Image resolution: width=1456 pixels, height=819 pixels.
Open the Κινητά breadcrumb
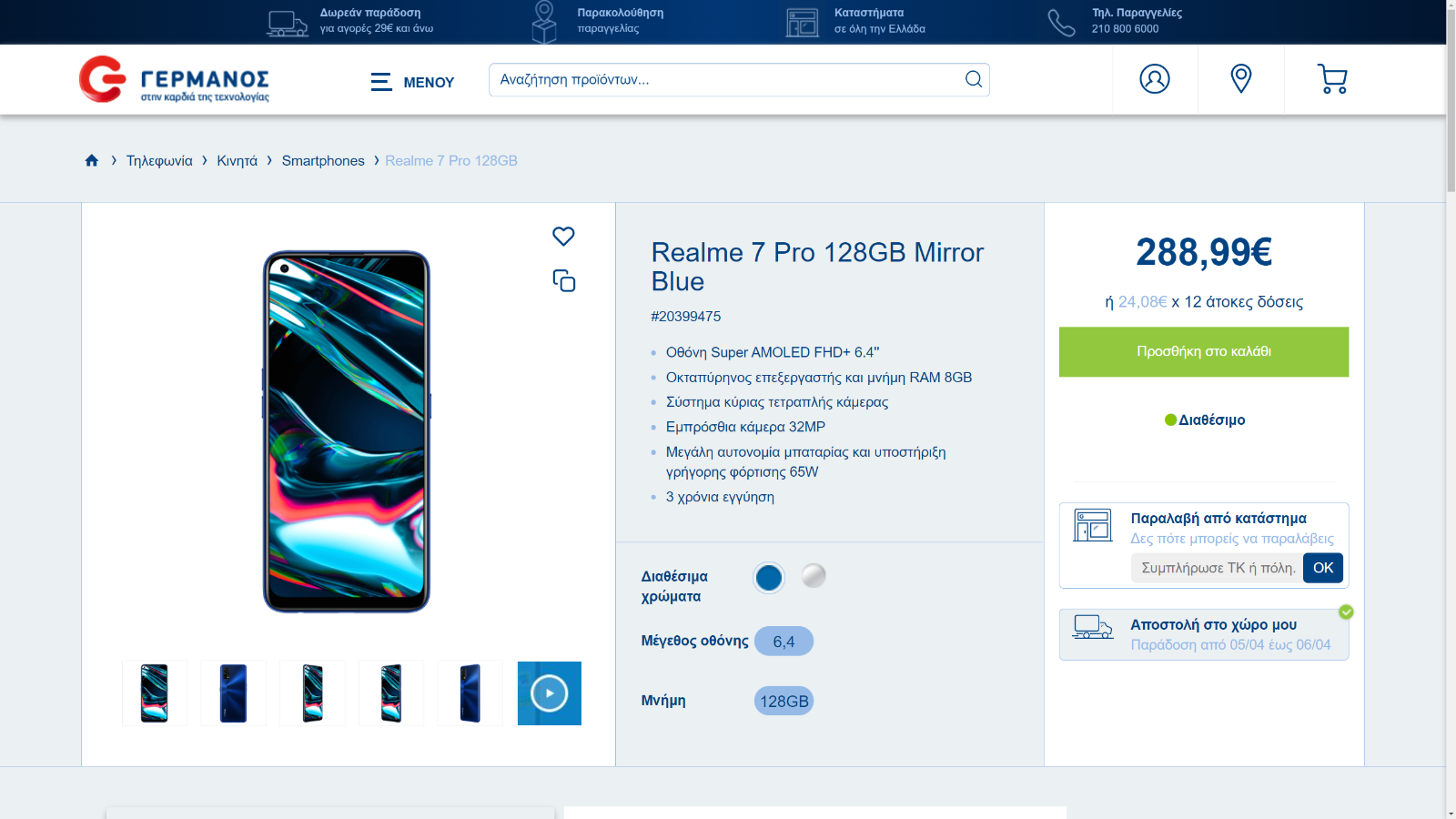[x=237, y=161]
